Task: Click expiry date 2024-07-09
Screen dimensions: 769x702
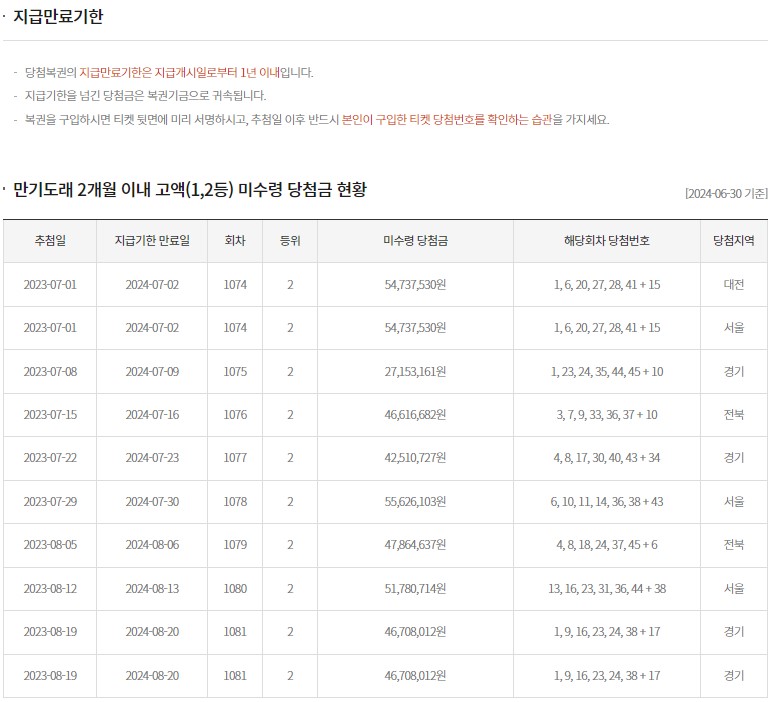Action: [152, 372]
